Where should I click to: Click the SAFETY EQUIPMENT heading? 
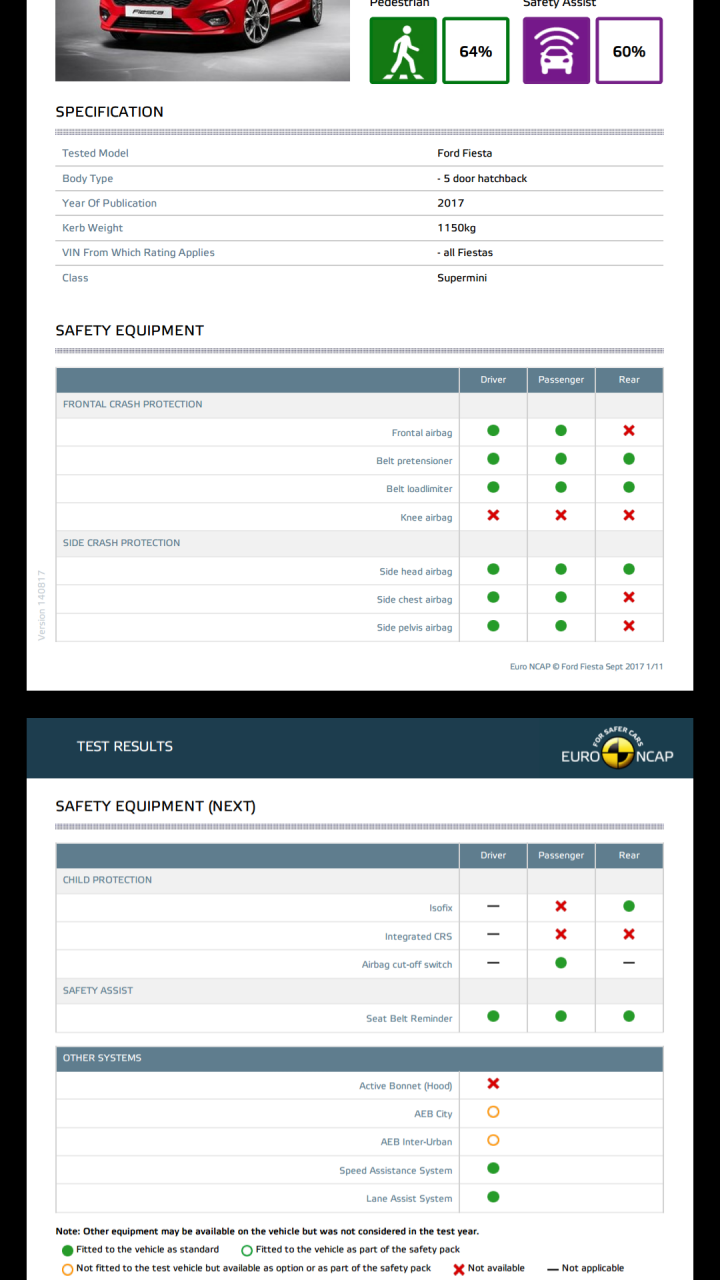point(129,331)
